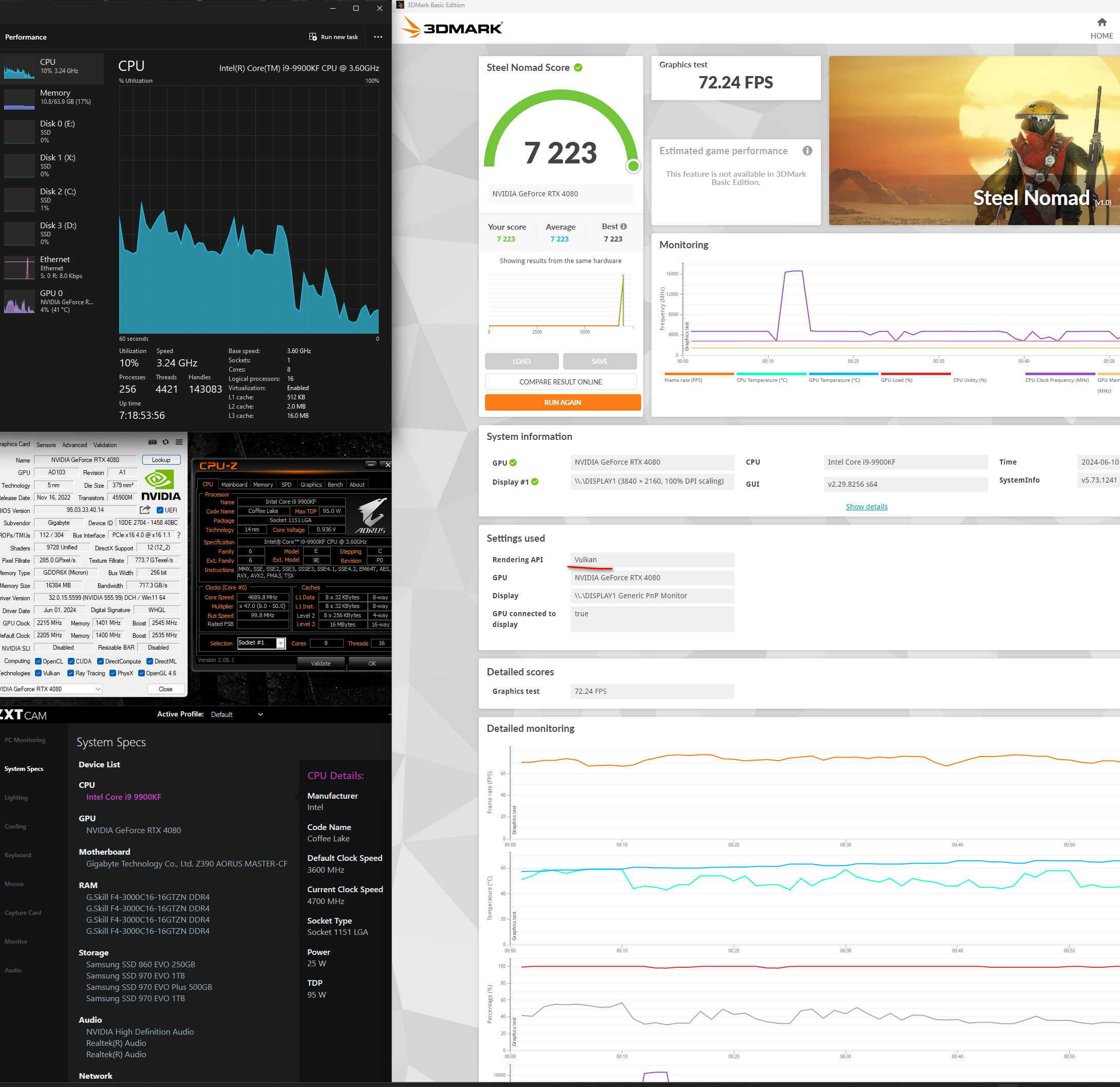Switch to SPD tab in CPU-Z
The image size is (1120, 1087).
(x=286, y=485)
